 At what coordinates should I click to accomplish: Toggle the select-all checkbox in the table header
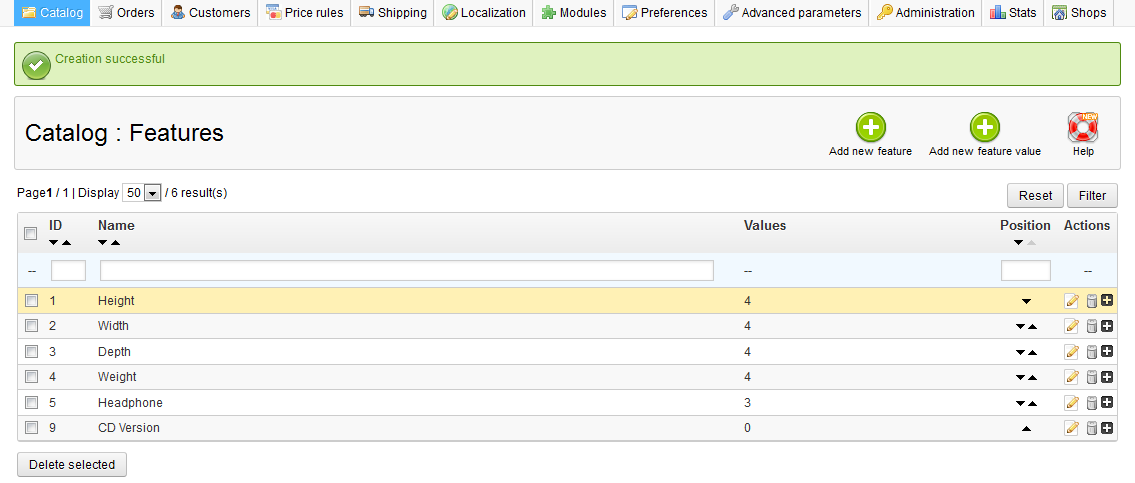31,232
